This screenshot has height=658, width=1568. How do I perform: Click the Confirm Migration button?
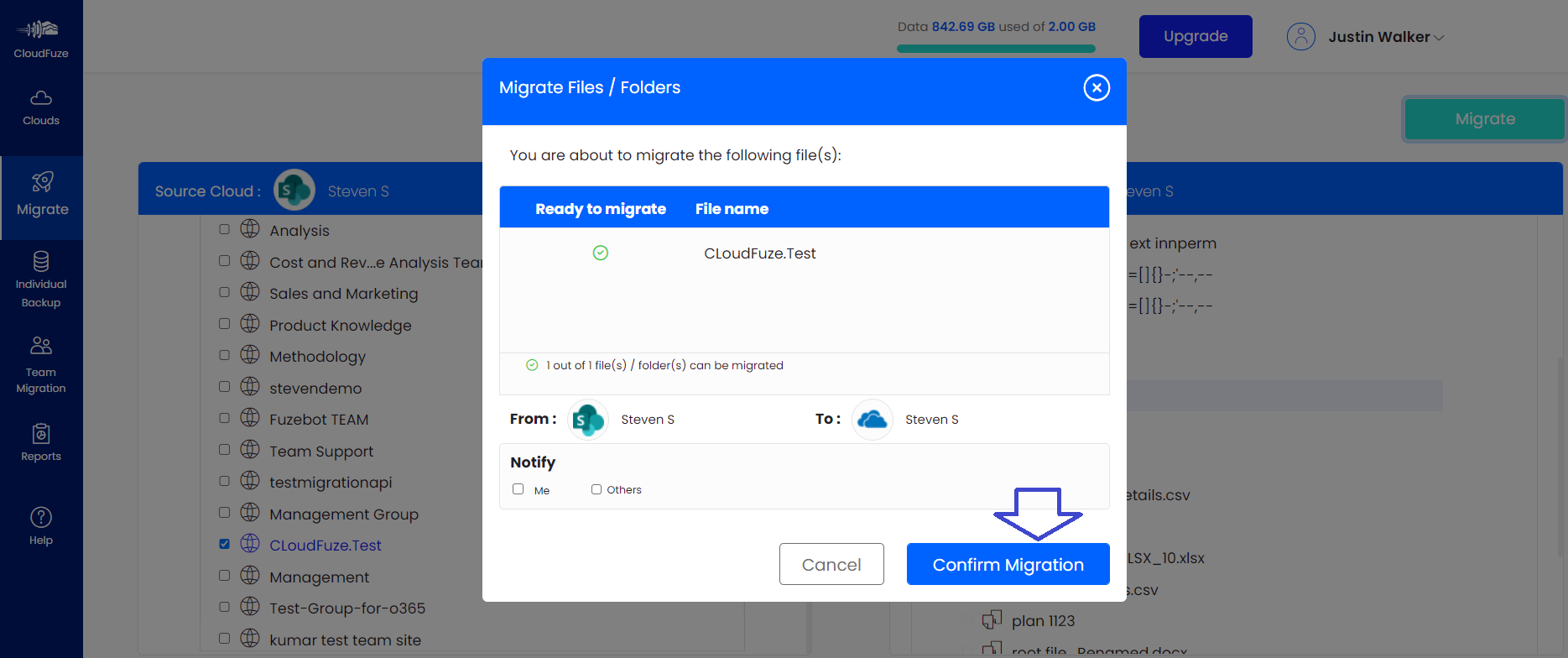tap(1008, 564)
